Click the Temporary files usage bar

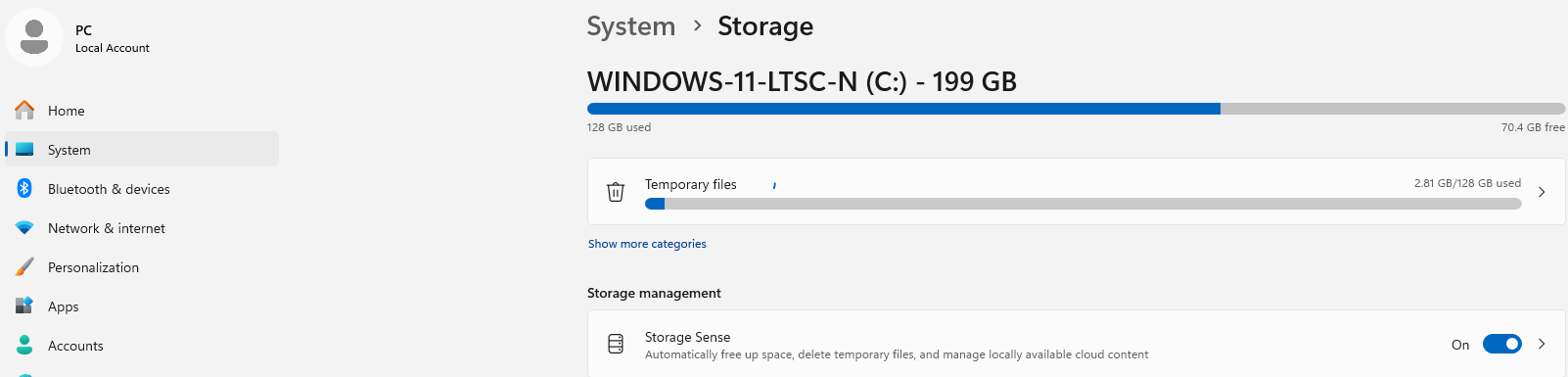tap(1083, 204)
